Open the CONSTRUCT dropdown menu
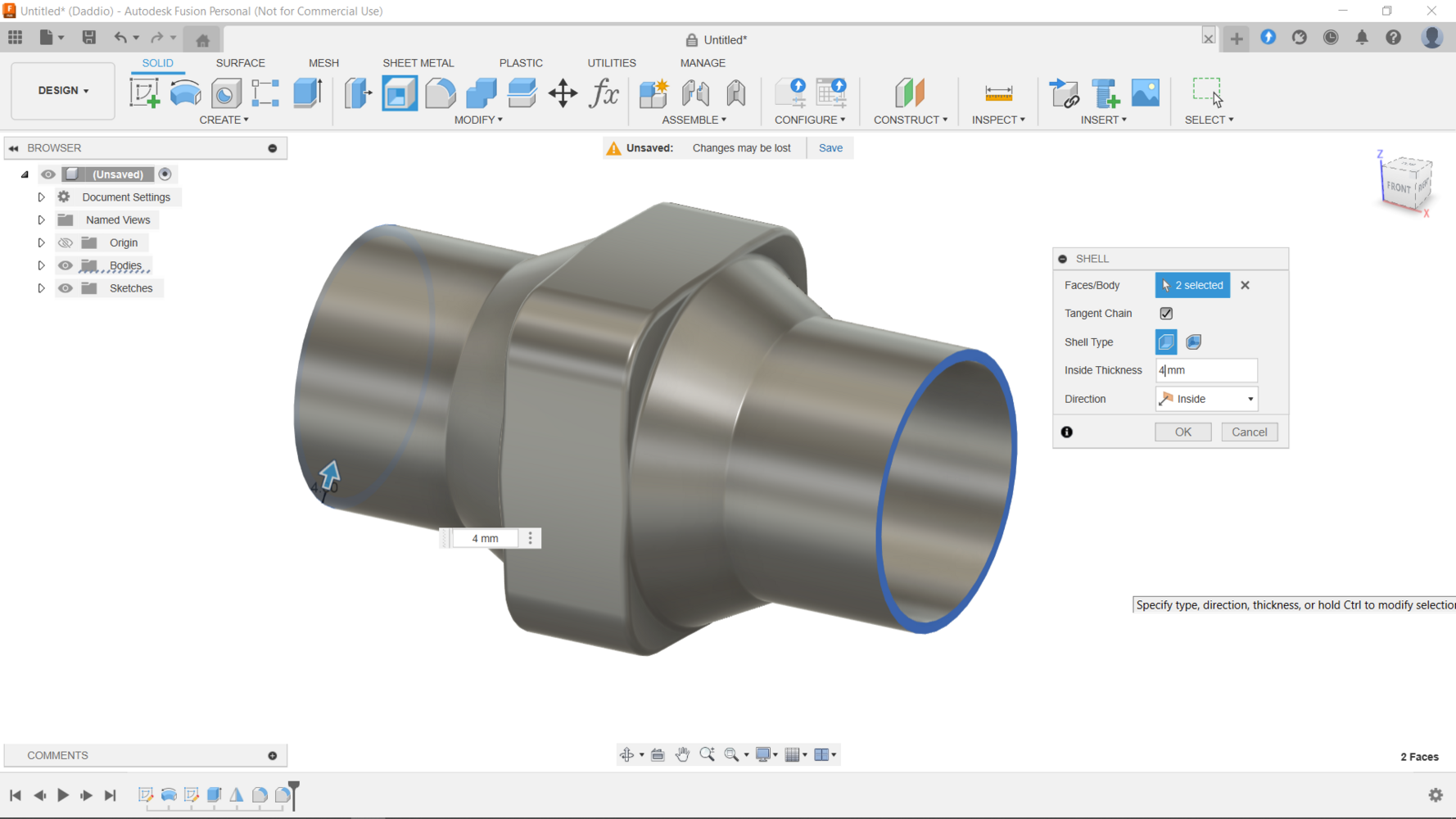The image size is (1456, 819). pyautogui.click(x=910, y=120)
